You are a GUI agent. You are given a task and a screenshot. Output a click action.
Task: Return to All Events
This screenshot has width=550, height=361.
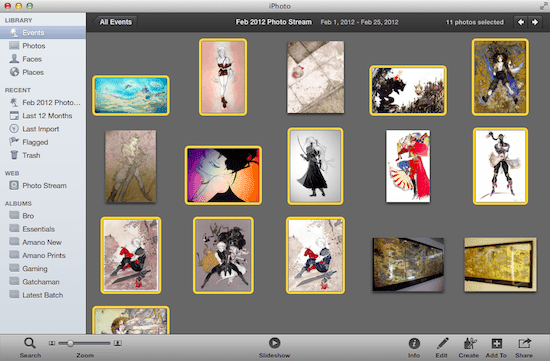(115, 22)
